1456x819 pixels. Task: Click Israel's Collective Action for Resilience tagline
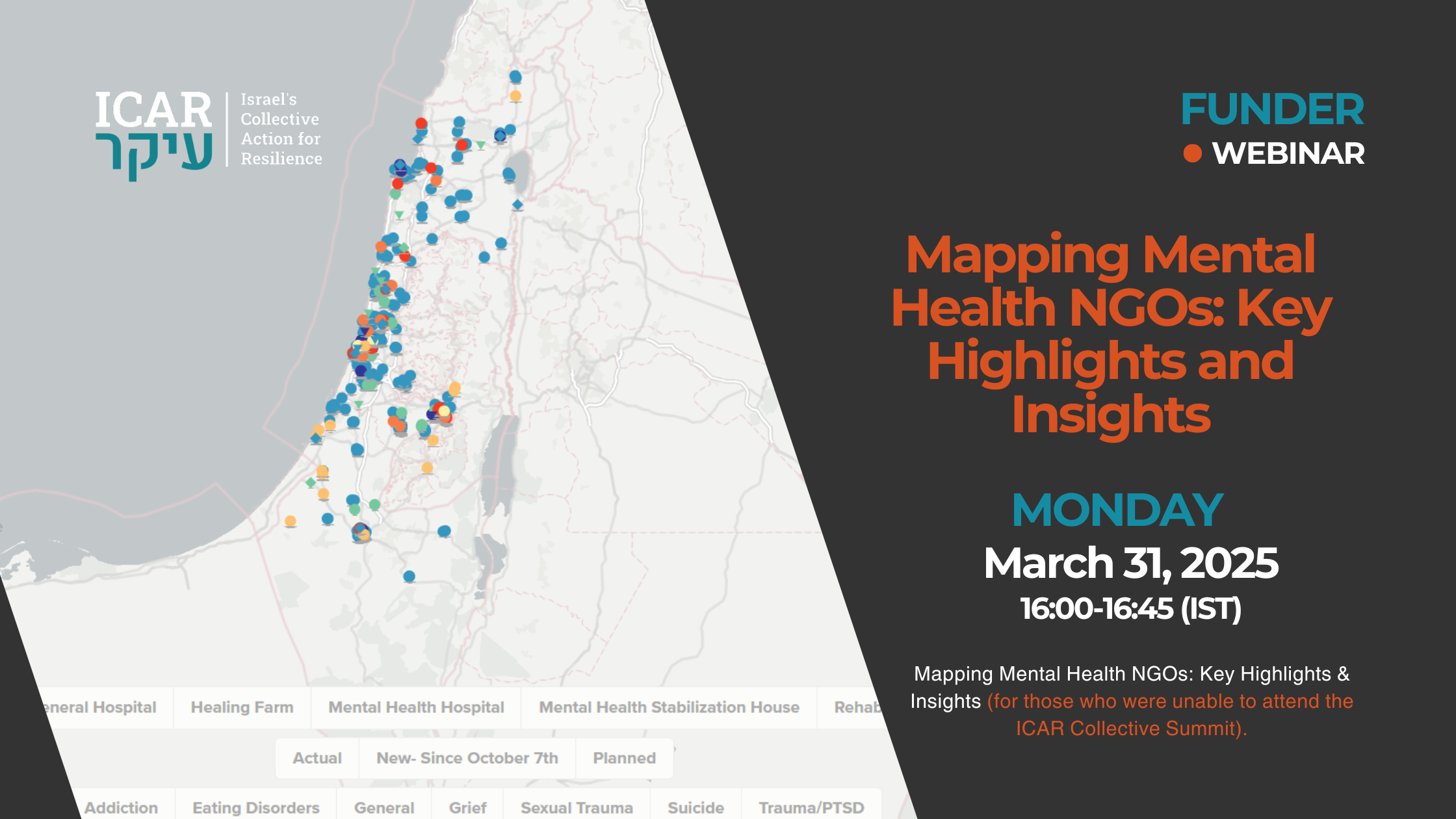[281, 129]
